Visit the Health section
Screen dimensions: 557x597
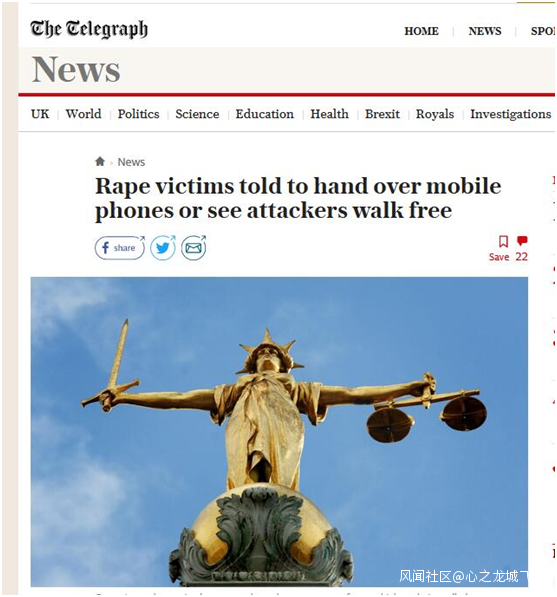pyautogui.click(x=329, y=114)
